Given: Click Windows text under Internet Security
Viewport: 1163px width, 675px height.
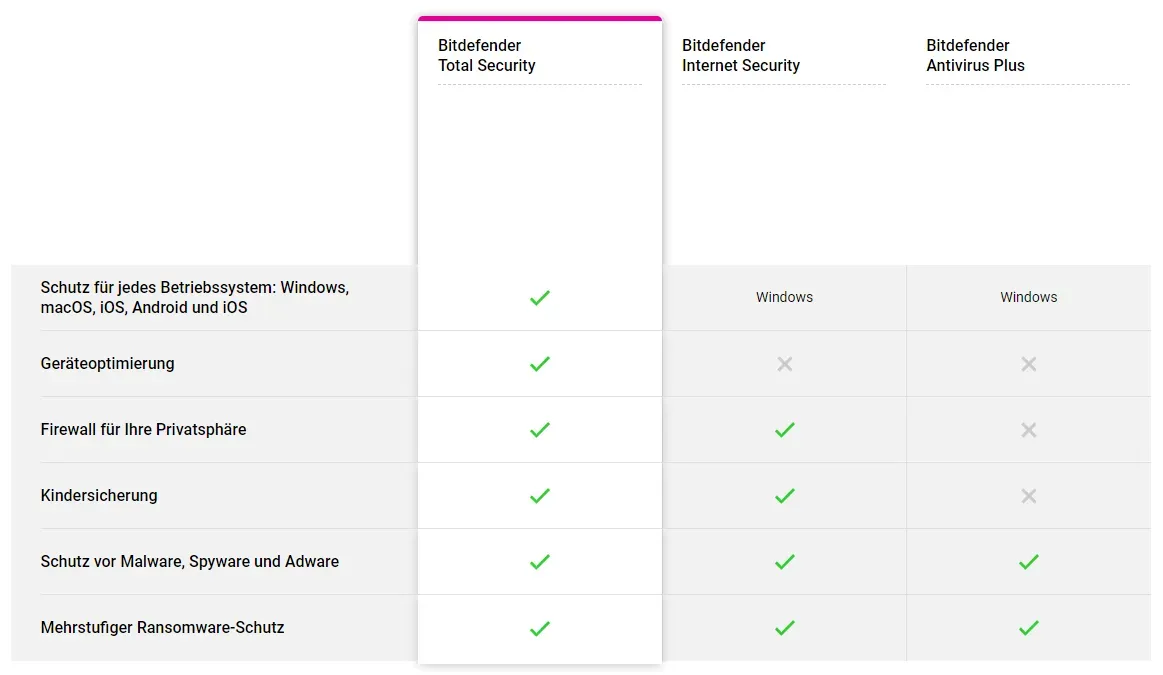Looking at the screenshot, I should click(784, 297).
